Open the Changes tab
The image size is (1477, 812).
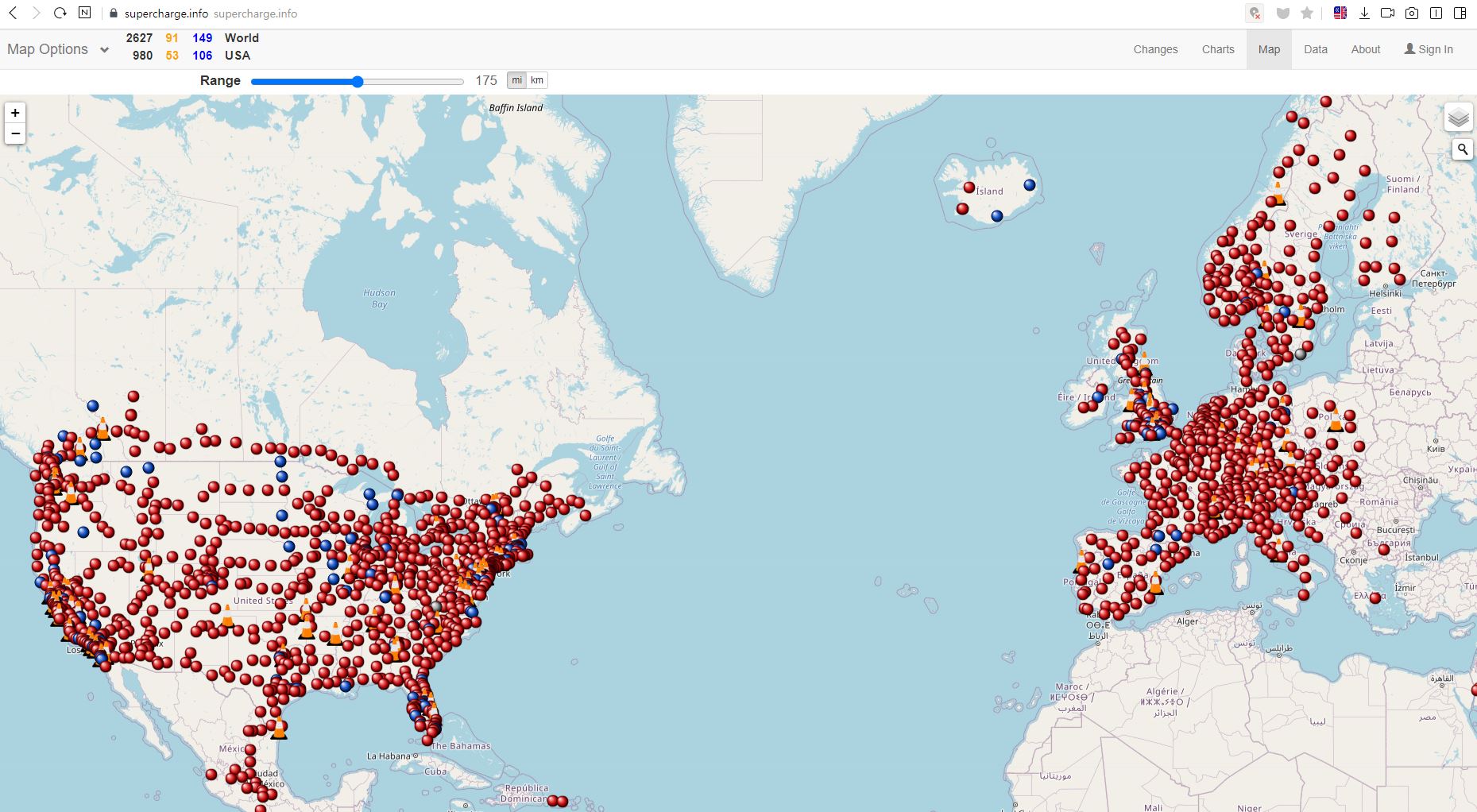click(1155, 49)
